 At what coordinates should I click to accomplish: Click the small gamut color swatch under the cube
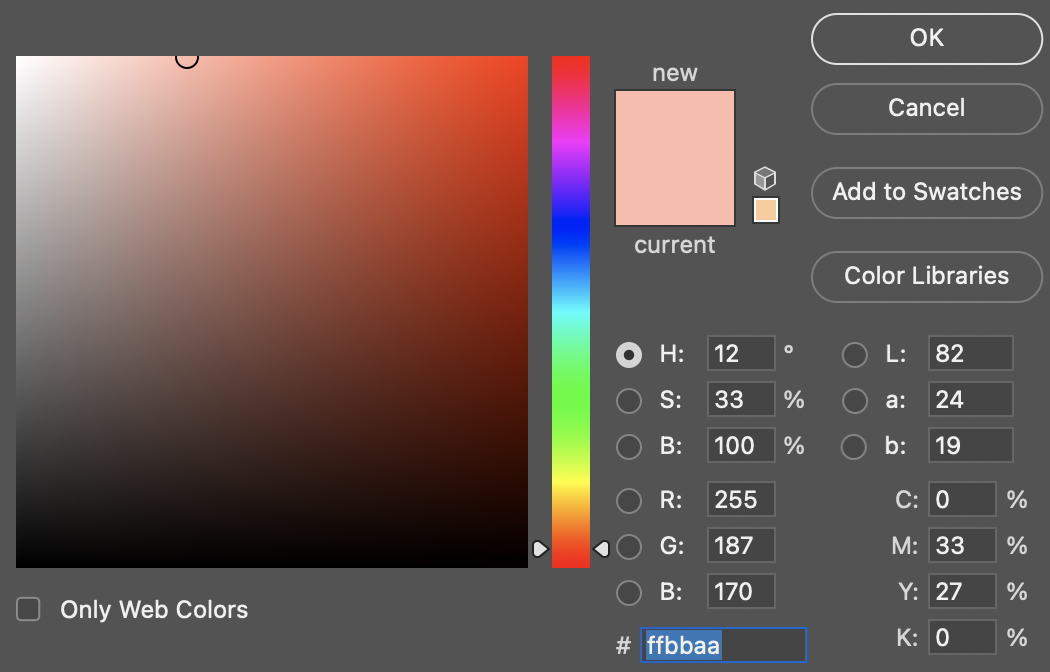tap(765, 210)
